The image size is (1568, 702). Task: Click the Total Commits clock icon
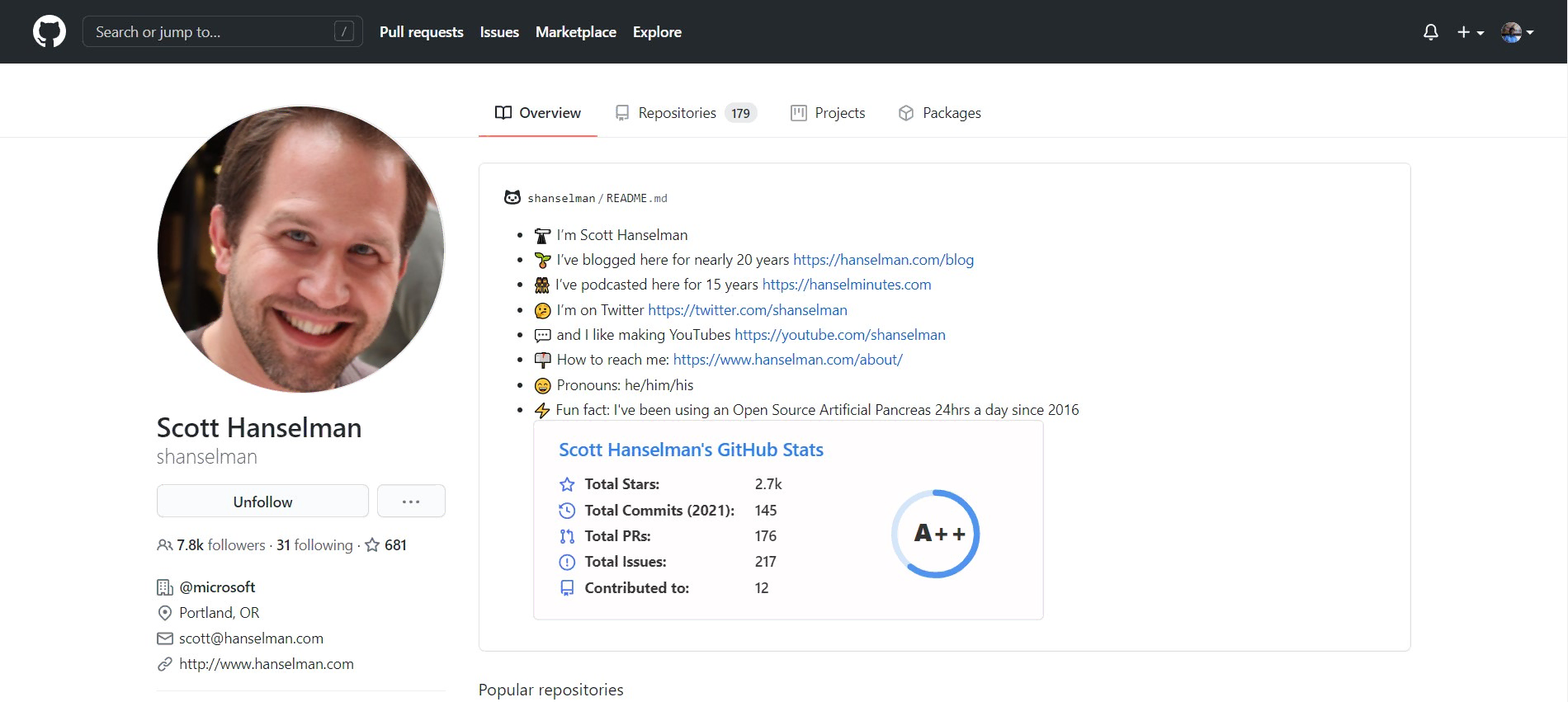click(x=567, y=511)
